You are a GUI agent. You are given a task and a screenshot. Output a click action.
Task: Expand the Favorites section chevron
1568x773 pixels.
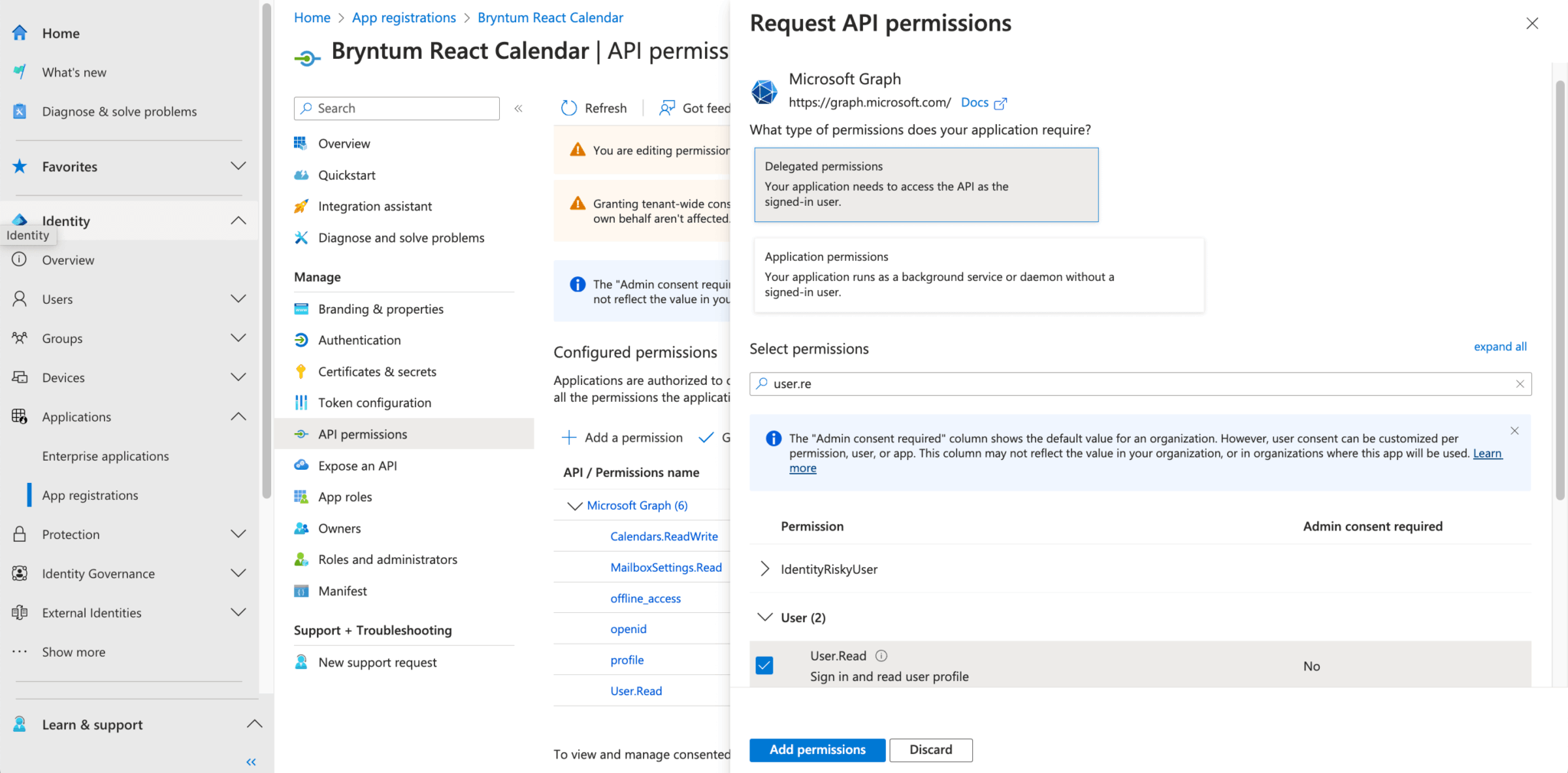[x=239, y=166]
